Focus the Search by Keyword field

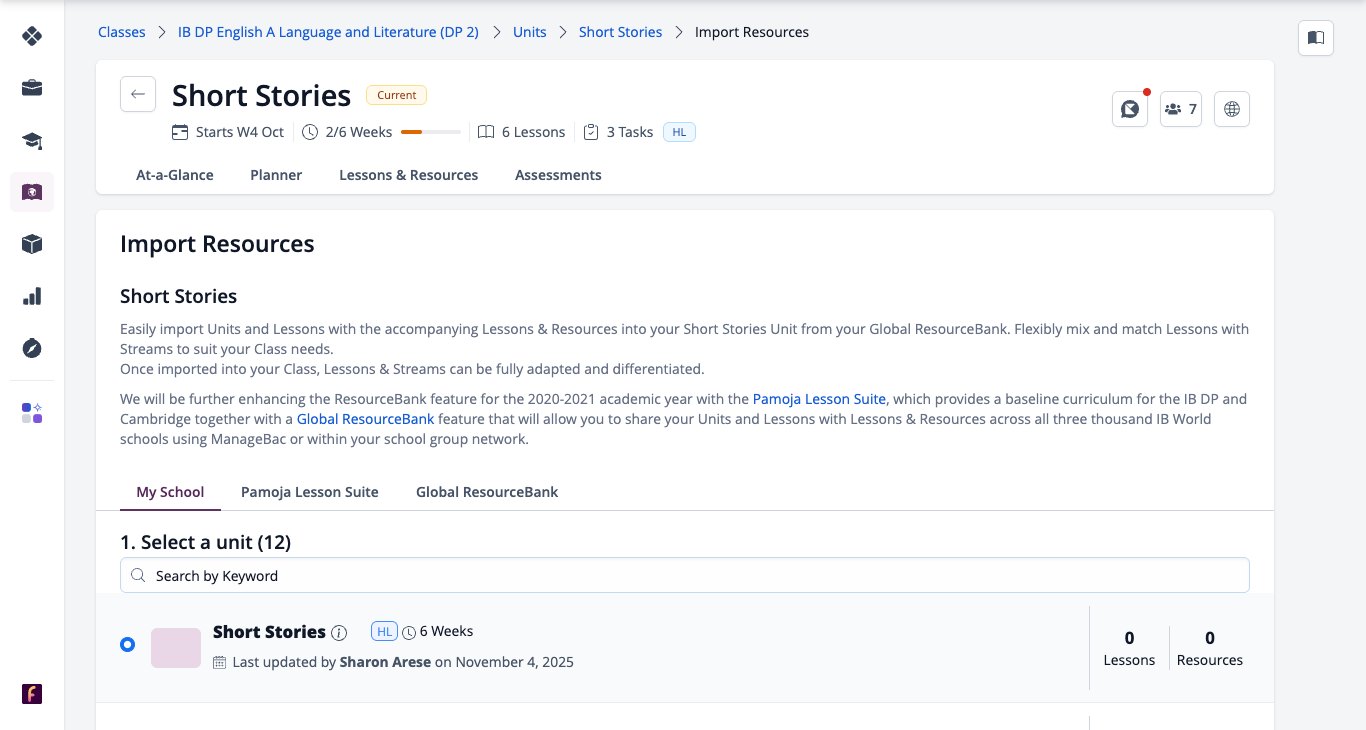tap(685, 575)
